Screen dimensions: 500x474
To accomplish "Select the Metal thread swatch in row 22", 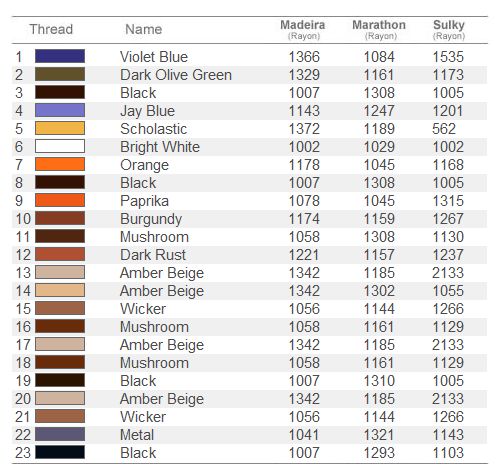I will (60, 434).
